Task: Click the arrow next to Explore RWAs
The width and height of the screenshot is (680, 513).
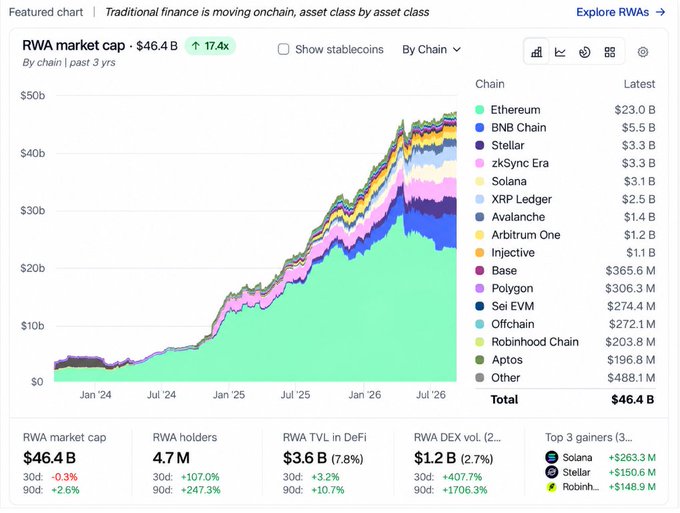Action: pyautogui.click(x=660, y=12)
